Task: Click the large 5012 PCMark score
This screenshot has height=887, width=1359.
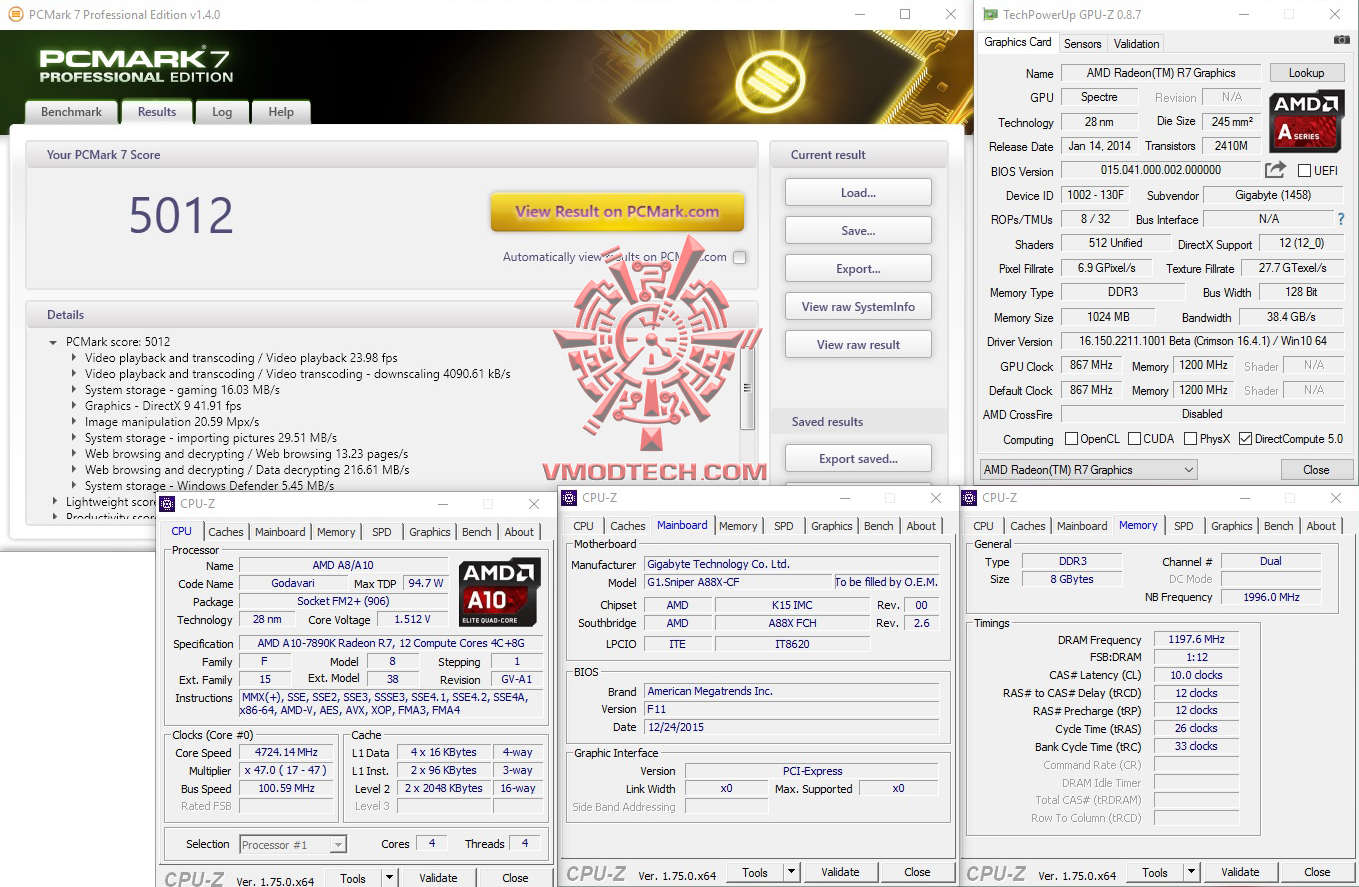Action: 181,216
